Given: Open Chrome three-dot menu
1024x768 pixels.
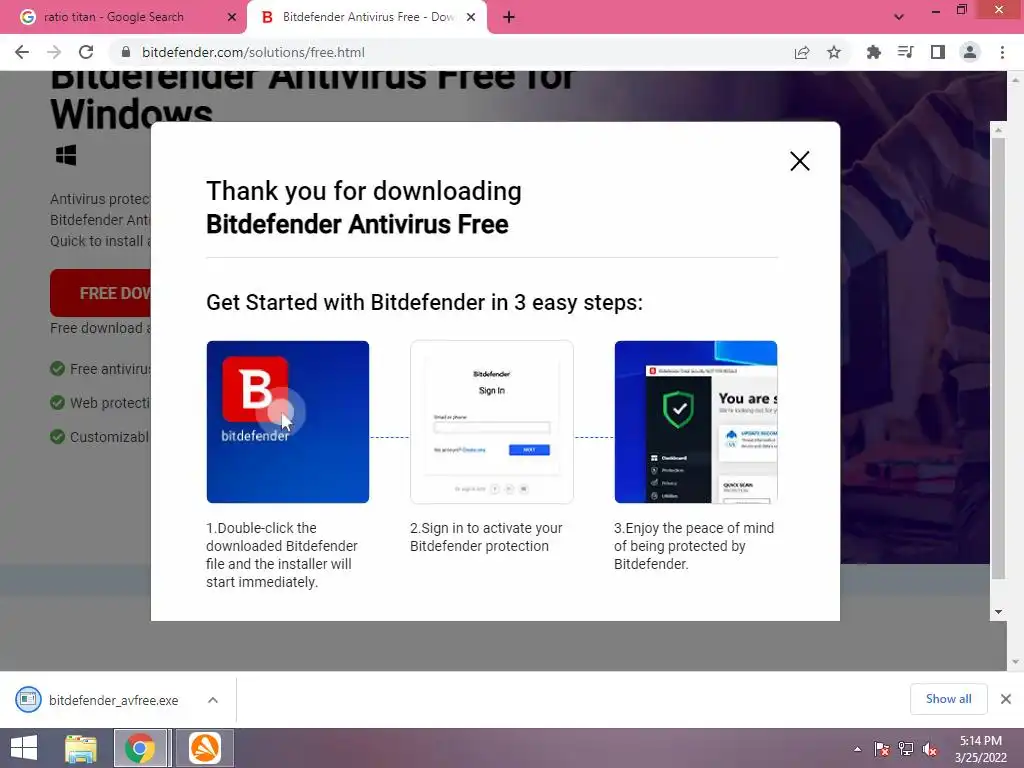Looking at the screenshot, I should point(1002,52).
